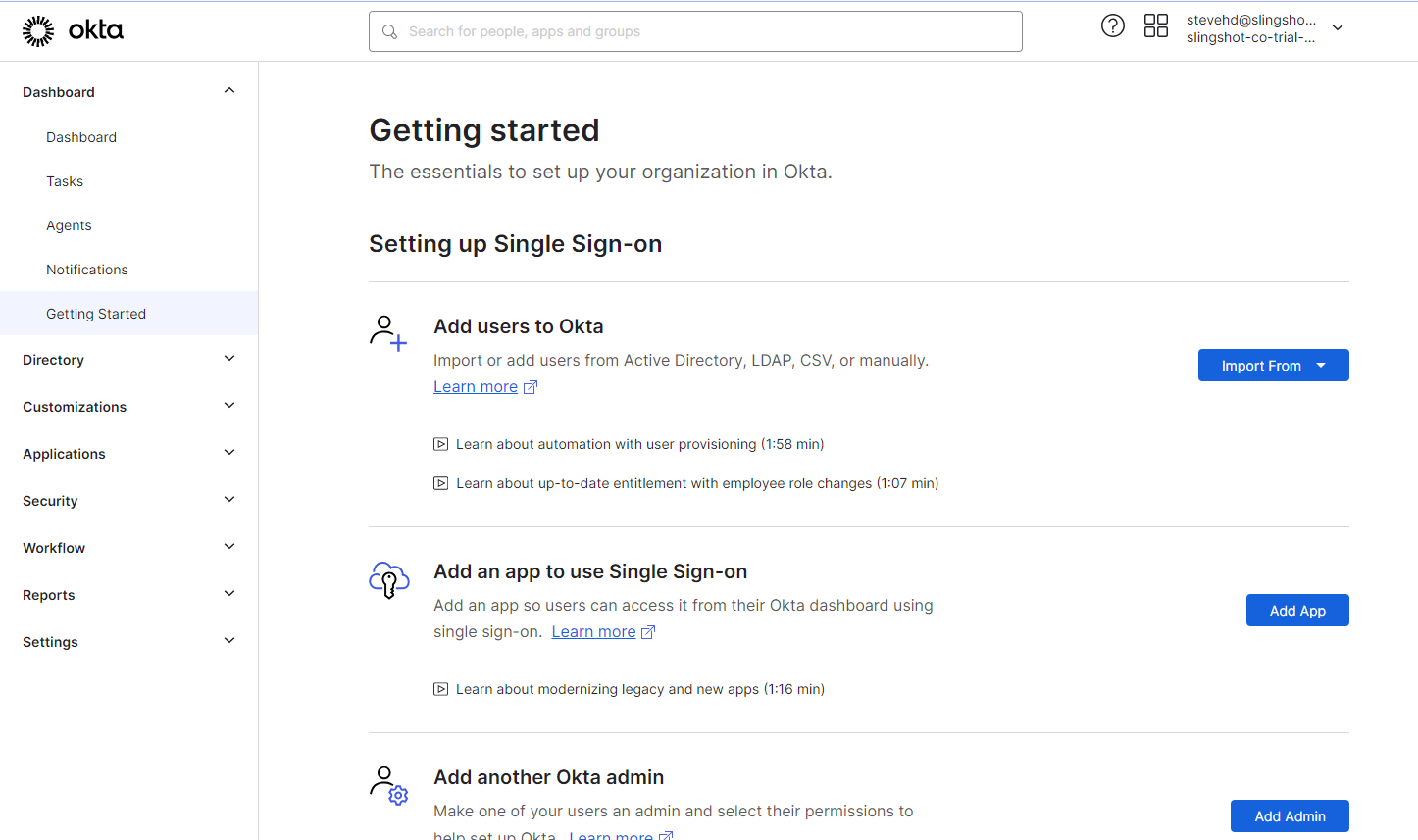1418x840 pixels.
Task: Click the Add Admin button
Action: tap(1290, 816)
